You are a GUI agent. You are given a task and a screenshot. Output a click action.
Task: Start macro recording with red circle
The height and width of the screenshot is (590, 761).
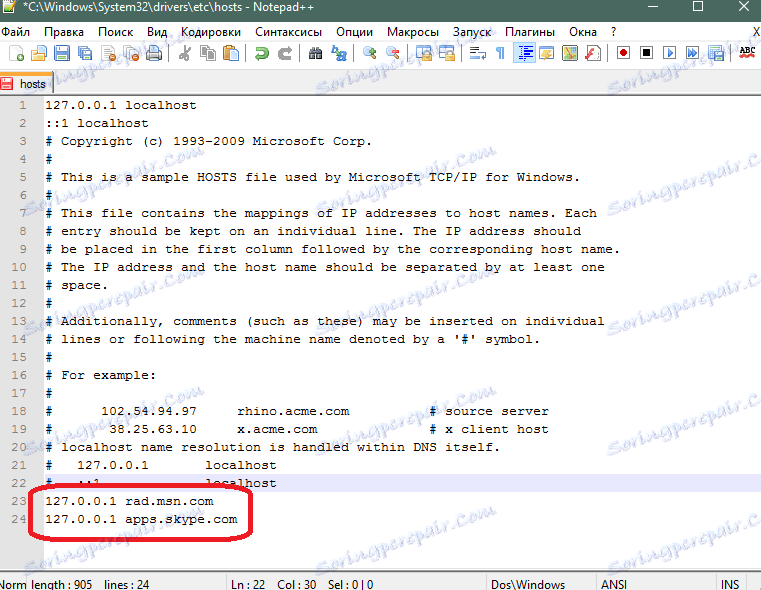(623, 53)
